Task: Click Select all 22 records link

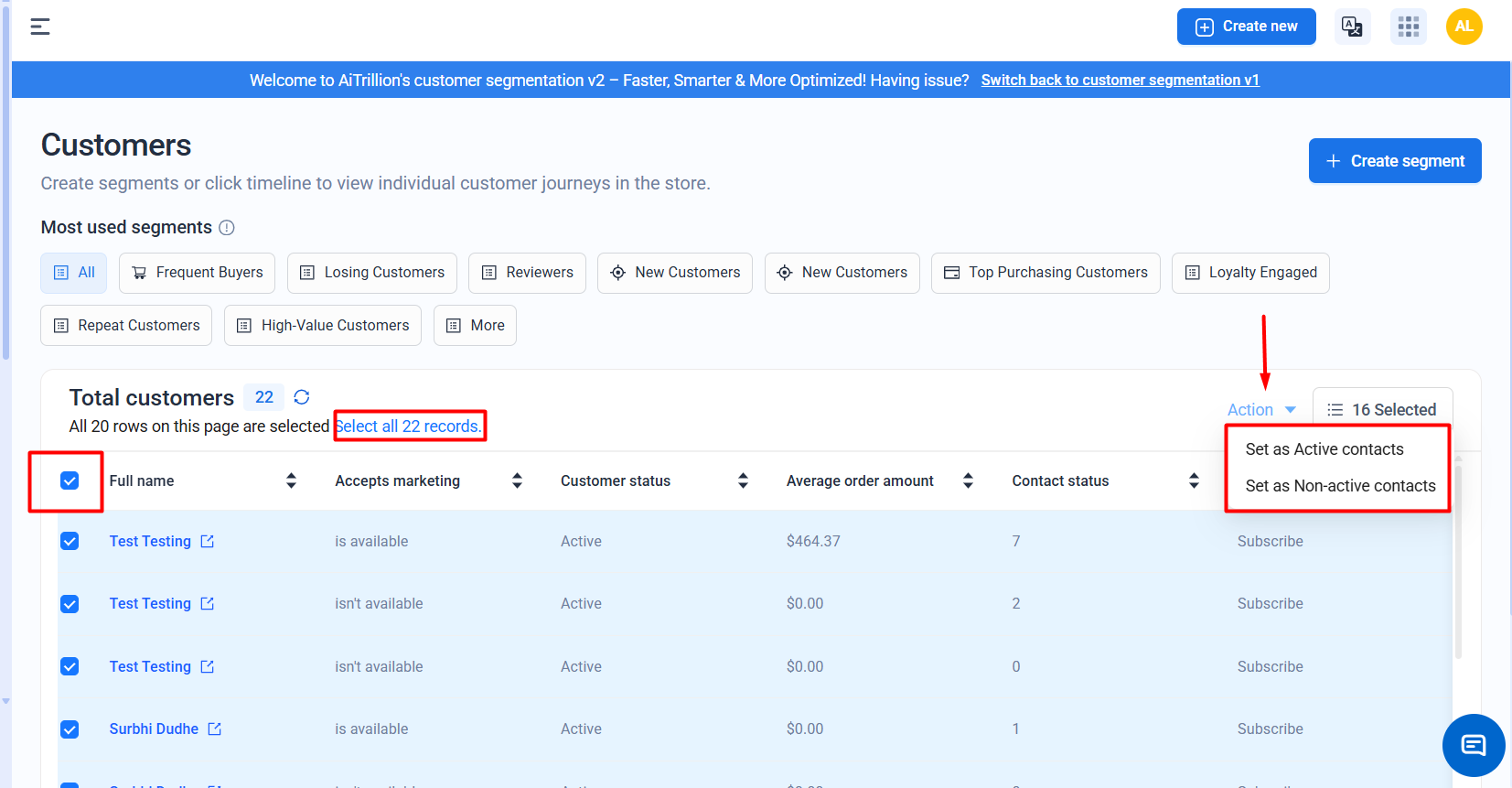Action: [408, 426]
